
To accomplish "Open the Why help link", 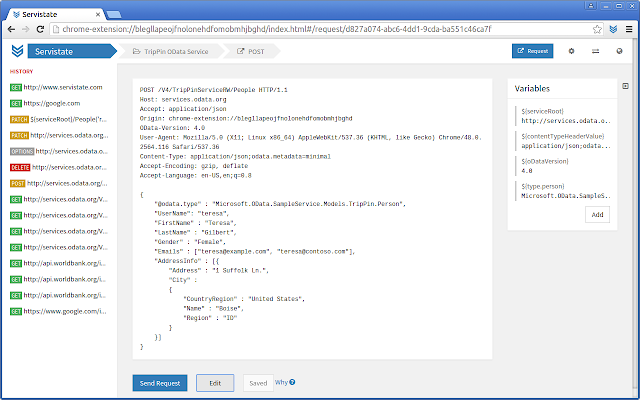I will (x=285, y=382).
